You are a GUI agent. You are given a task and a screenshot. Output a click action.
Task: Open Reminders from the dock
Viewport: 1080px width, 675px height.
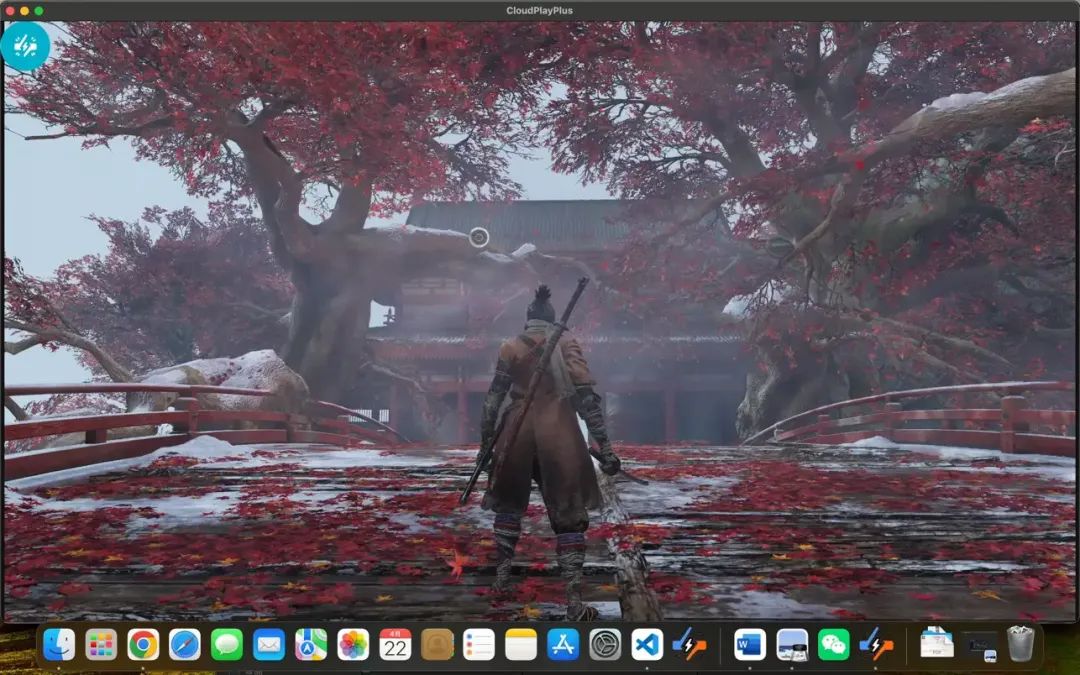tap(479, 644)
